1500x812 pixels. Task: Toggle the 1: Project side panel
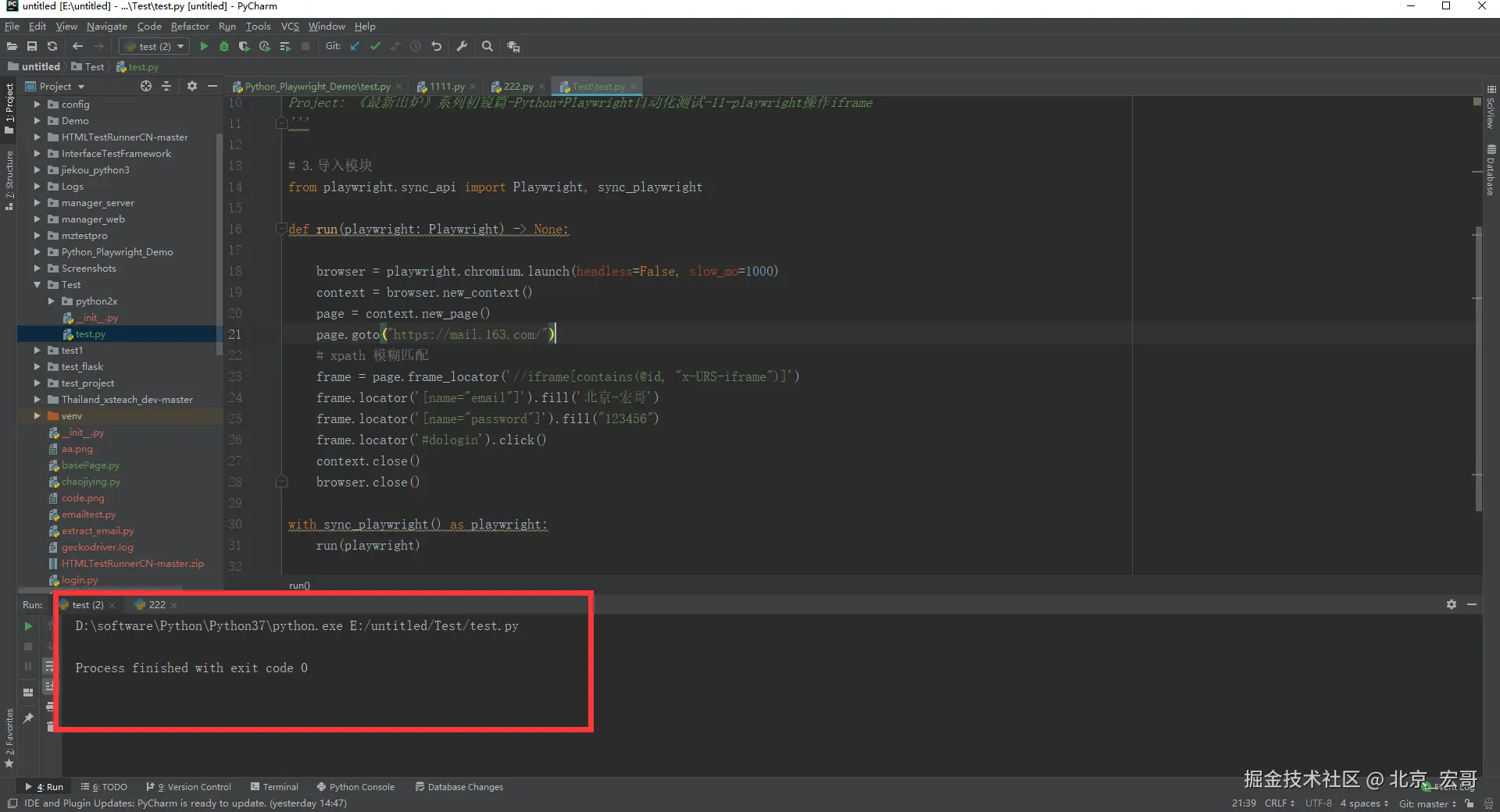(9, 109)
